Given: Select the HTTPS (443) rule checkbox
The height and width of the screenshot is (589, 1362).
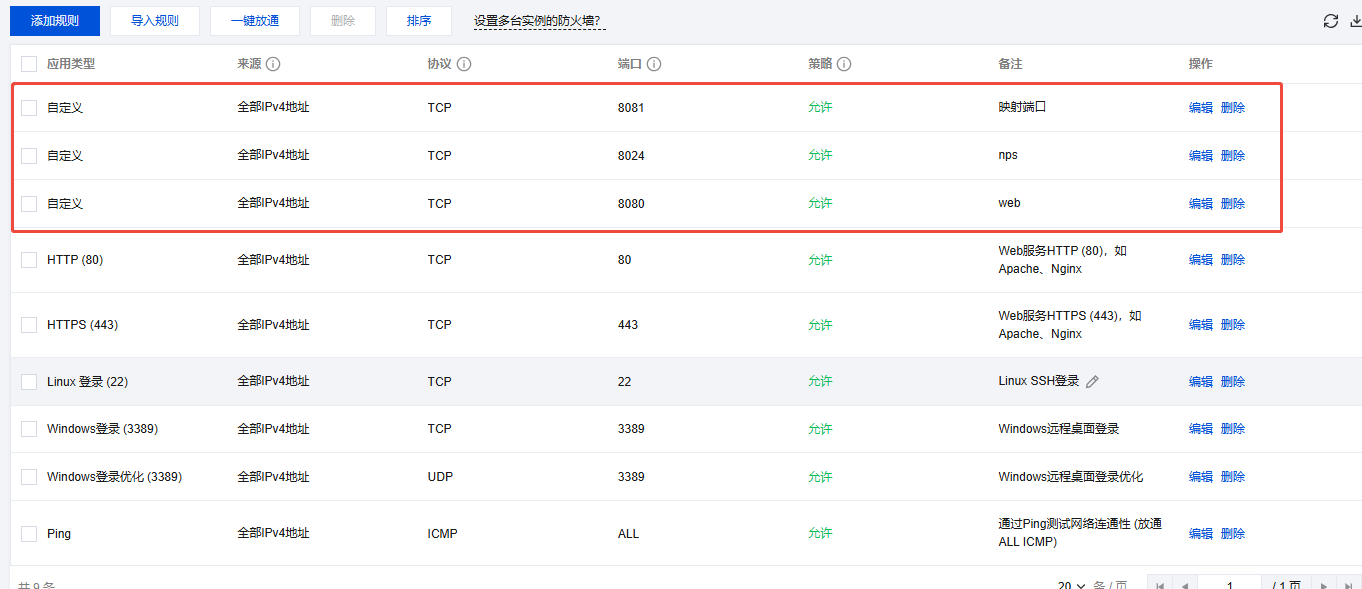Looking at the screenshot, I should [x=29, y=325].
